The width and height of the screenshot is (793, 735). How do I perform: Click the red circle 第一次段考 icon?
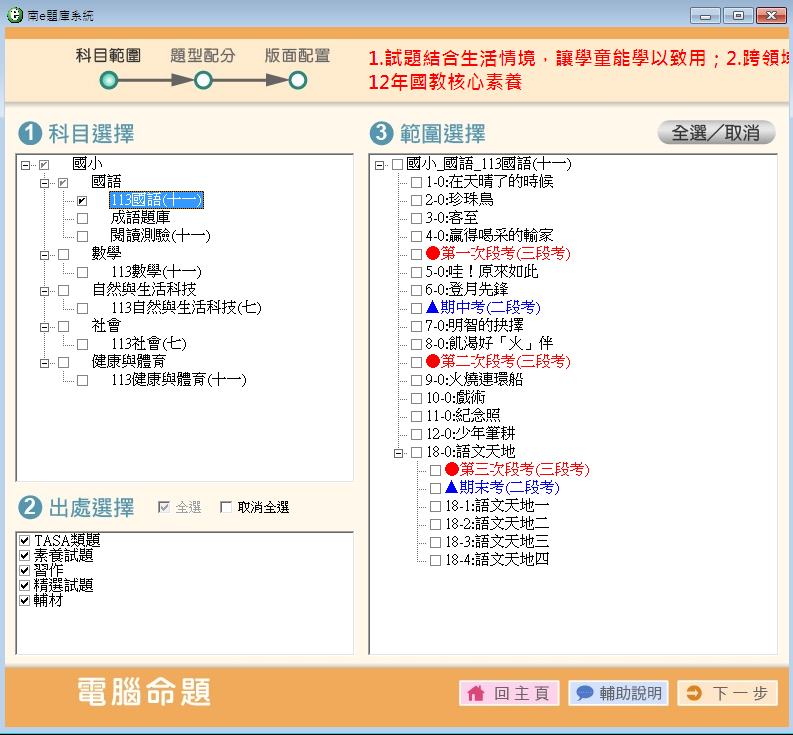433,254
